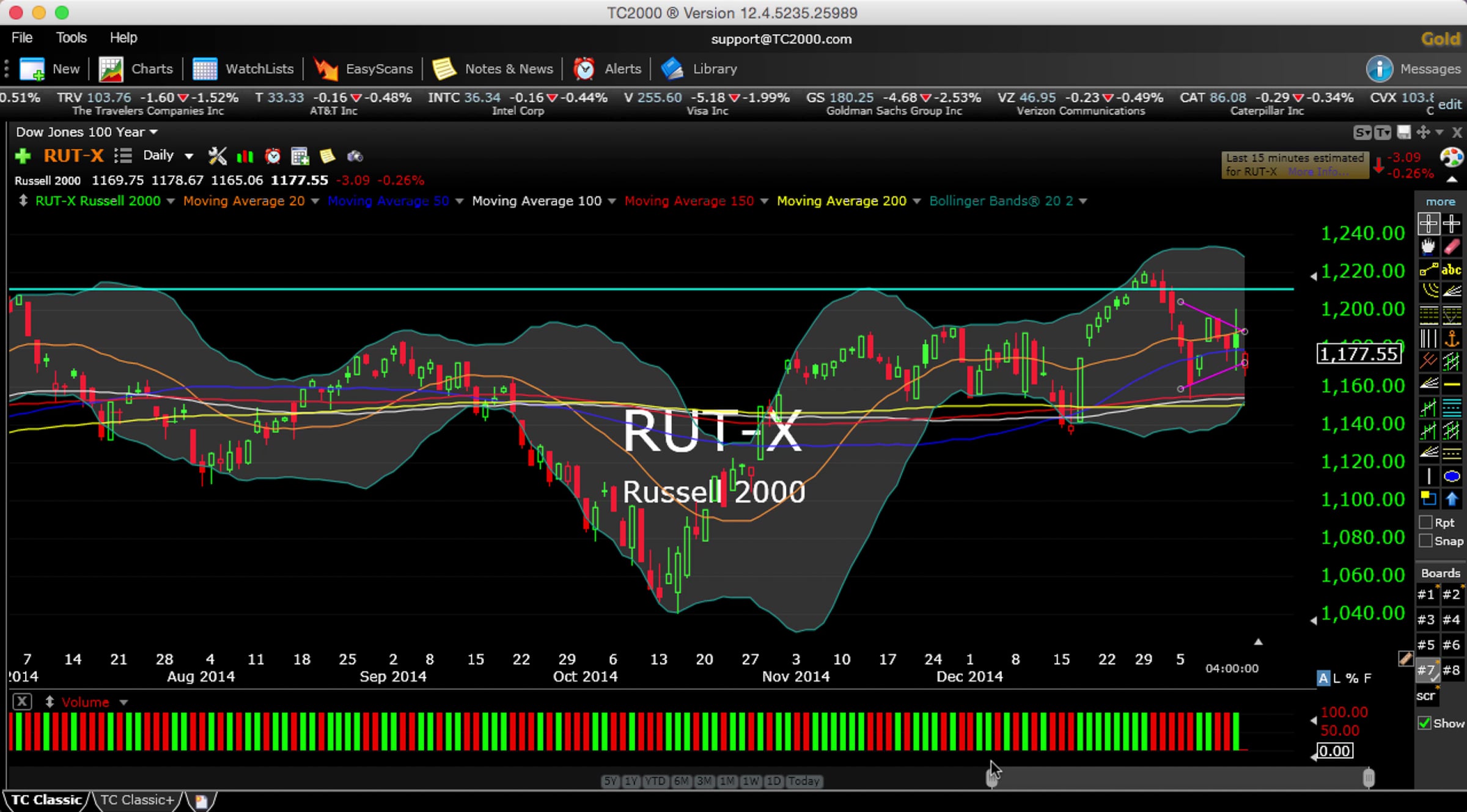Open the yellow sticky note icon in chart toolbar

point(328,156)
